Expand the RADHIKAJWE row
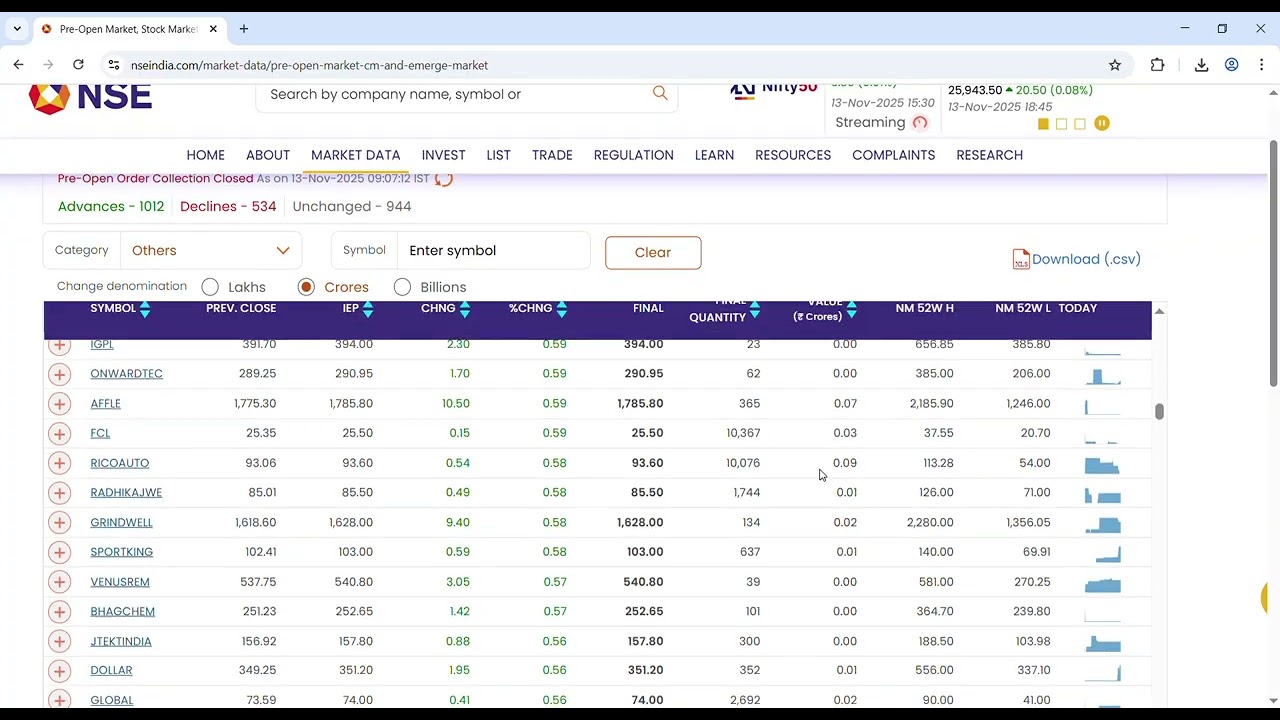 pos(59,493)
